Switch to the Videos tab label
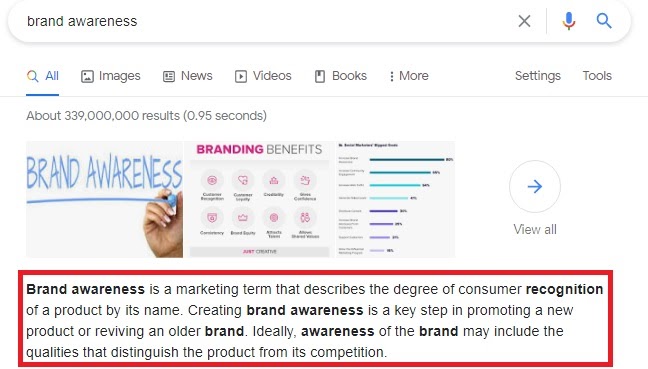The image size is (648, 369). [x=272, y=76]
